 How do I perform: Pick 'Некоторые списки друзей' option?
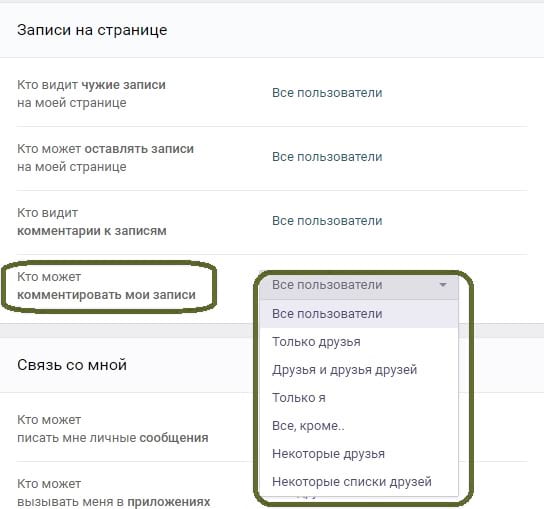pos(359,482)
